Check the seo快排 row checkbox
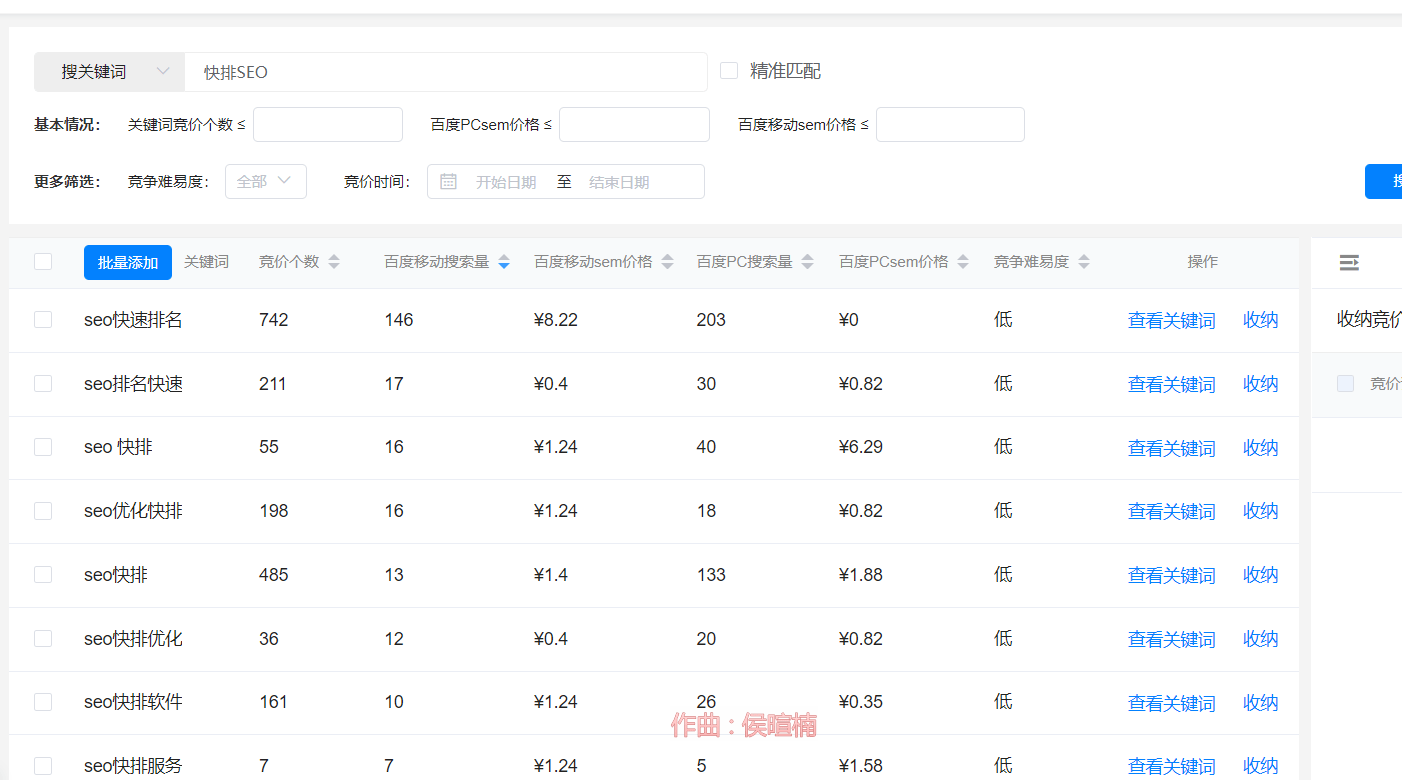Viewport: 1402px width, 780px height. [x=43, y=575]
